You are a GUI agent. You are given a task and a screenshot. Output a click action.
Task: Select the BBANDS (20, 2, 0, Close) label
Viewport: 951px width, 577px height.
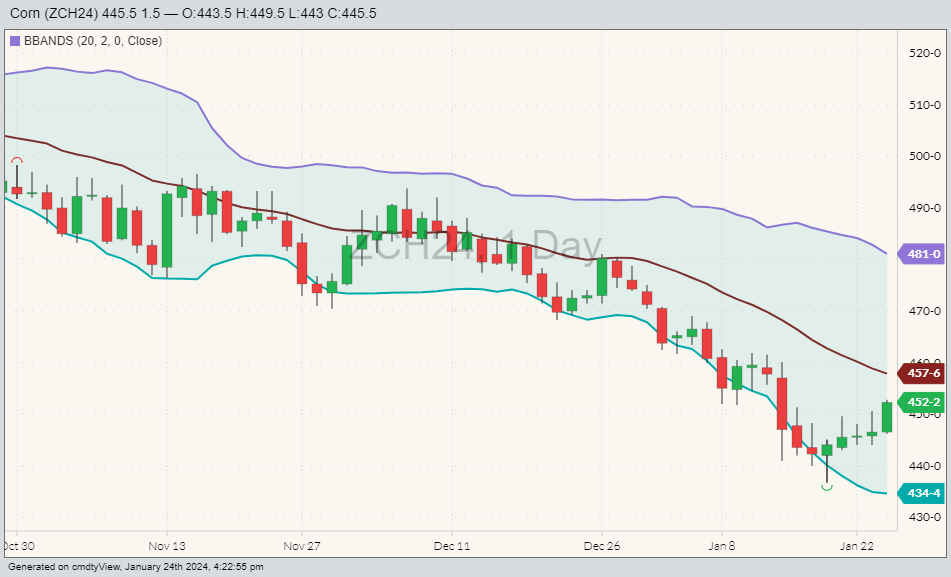pos(93,41)
